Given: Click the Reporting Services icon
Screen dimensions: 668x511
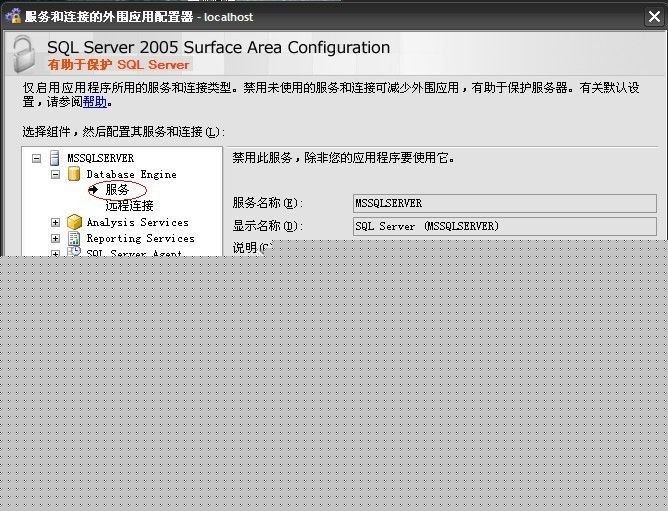Looking at the screenshot, I should [x=74, y=239].
